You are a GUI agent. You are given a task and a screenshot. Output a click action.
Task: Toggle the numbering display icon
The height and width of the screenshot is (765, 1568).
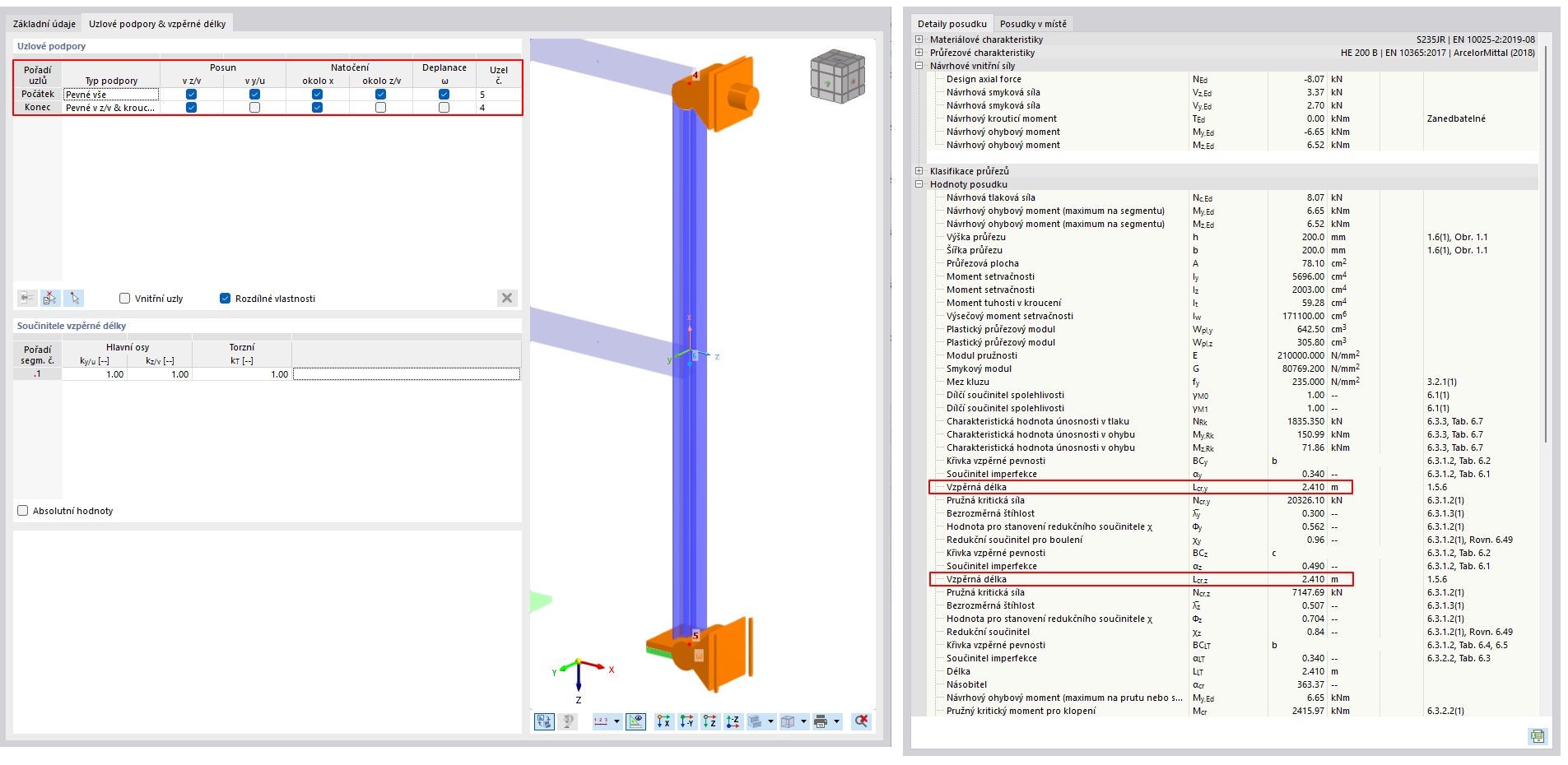click(601, 721)
